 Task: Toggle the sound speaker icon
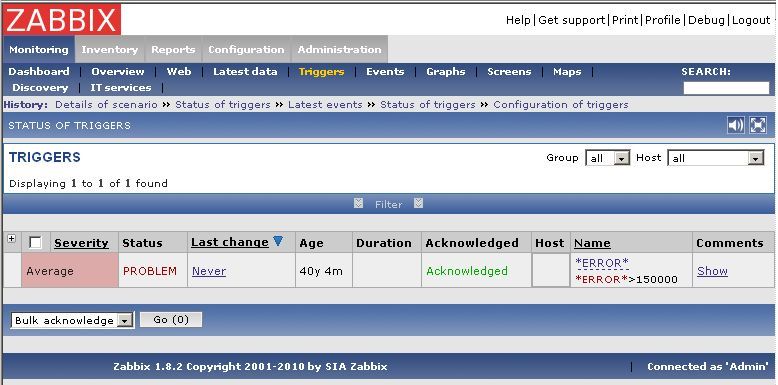pos(736,125)
